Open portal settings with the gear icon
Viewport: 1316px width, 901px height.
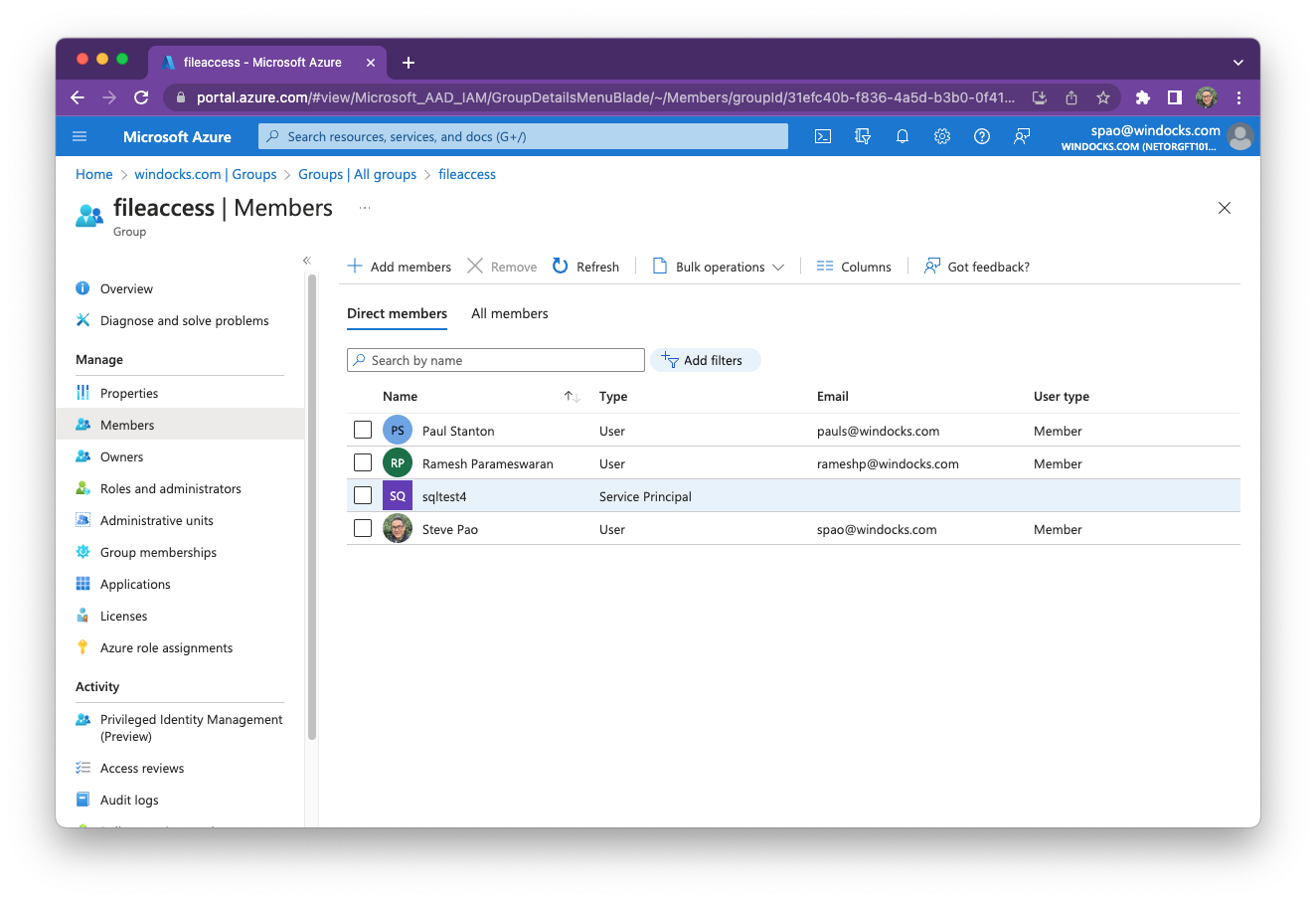pos(941,136)
